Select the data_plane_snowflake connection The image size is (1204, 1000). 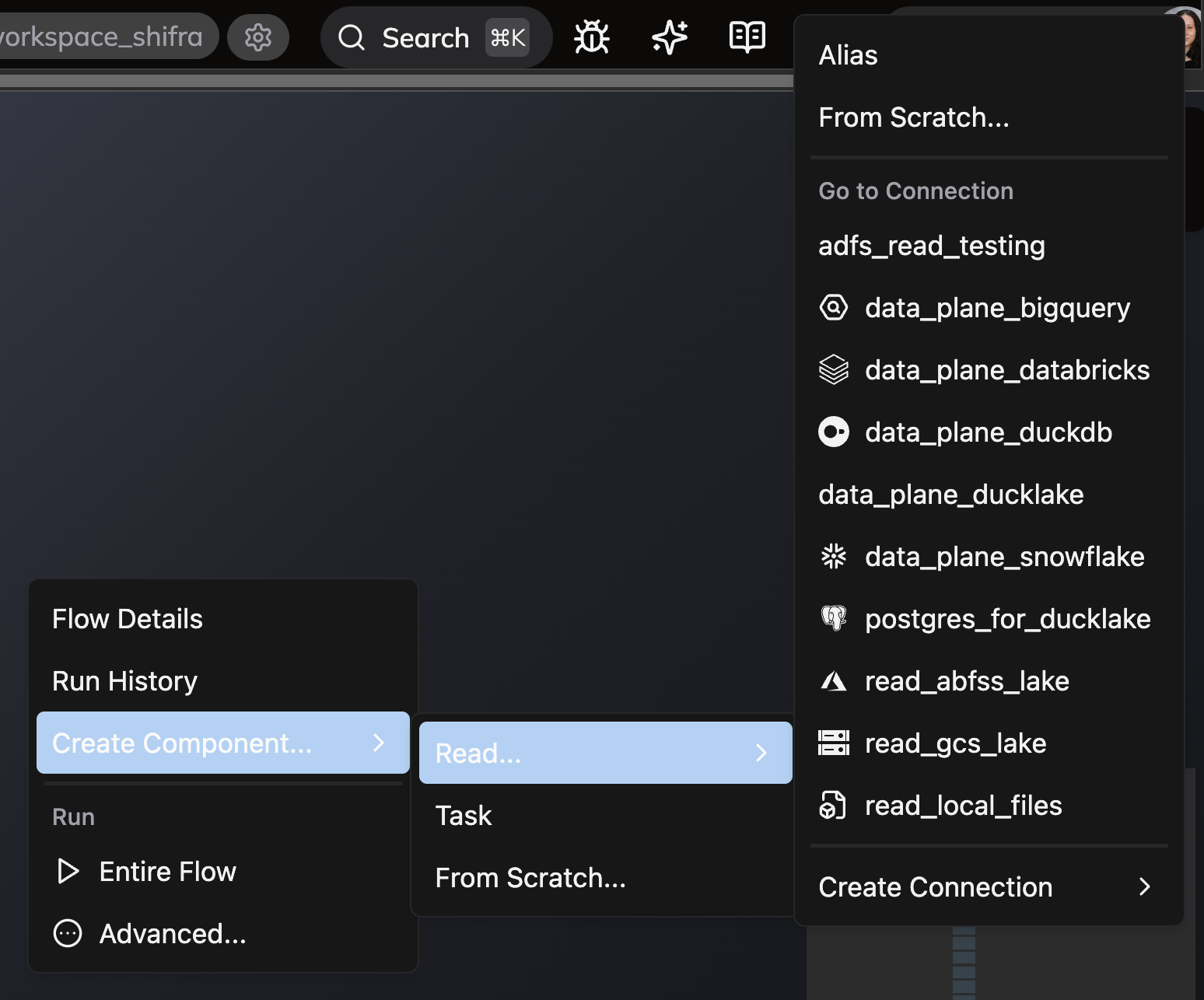tap(989, 556)
